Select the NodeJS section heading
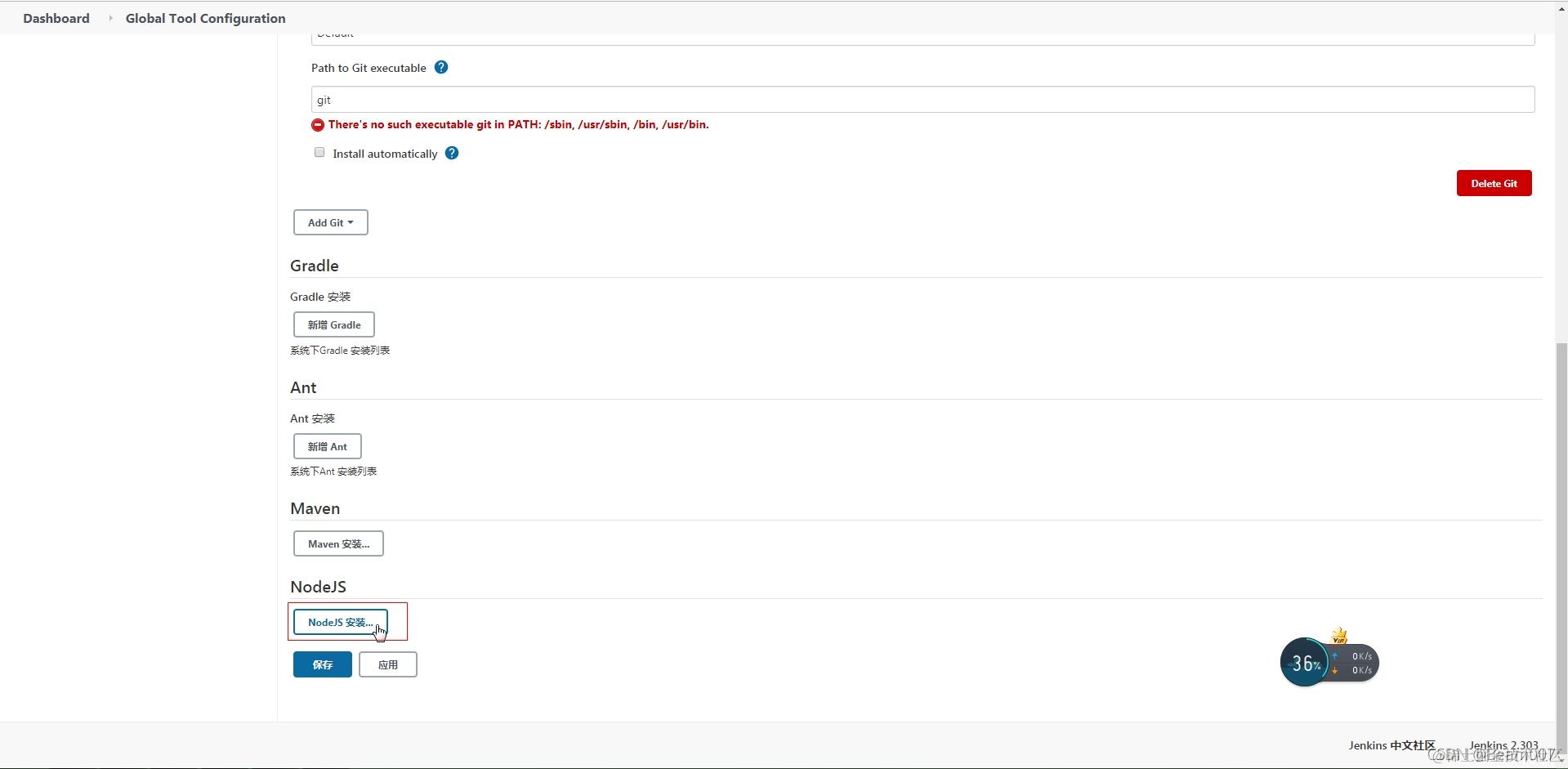Image resolution: width=1568 pixels, height=769 pixels. click(319, 587)
